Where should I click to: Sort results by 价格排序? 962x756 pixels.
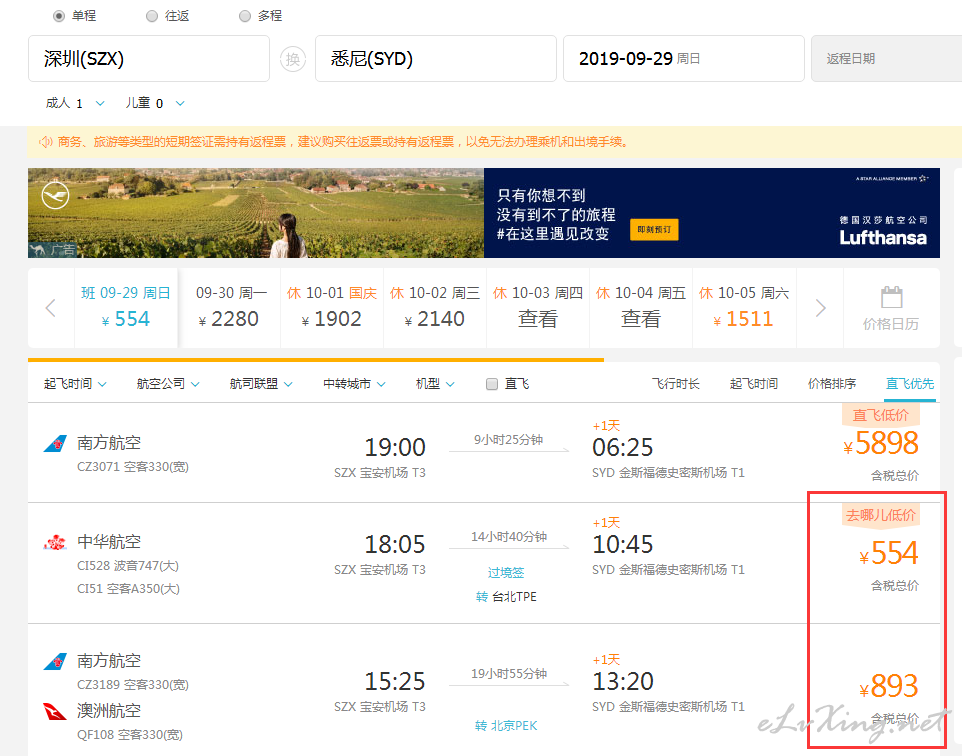(832, 384)
